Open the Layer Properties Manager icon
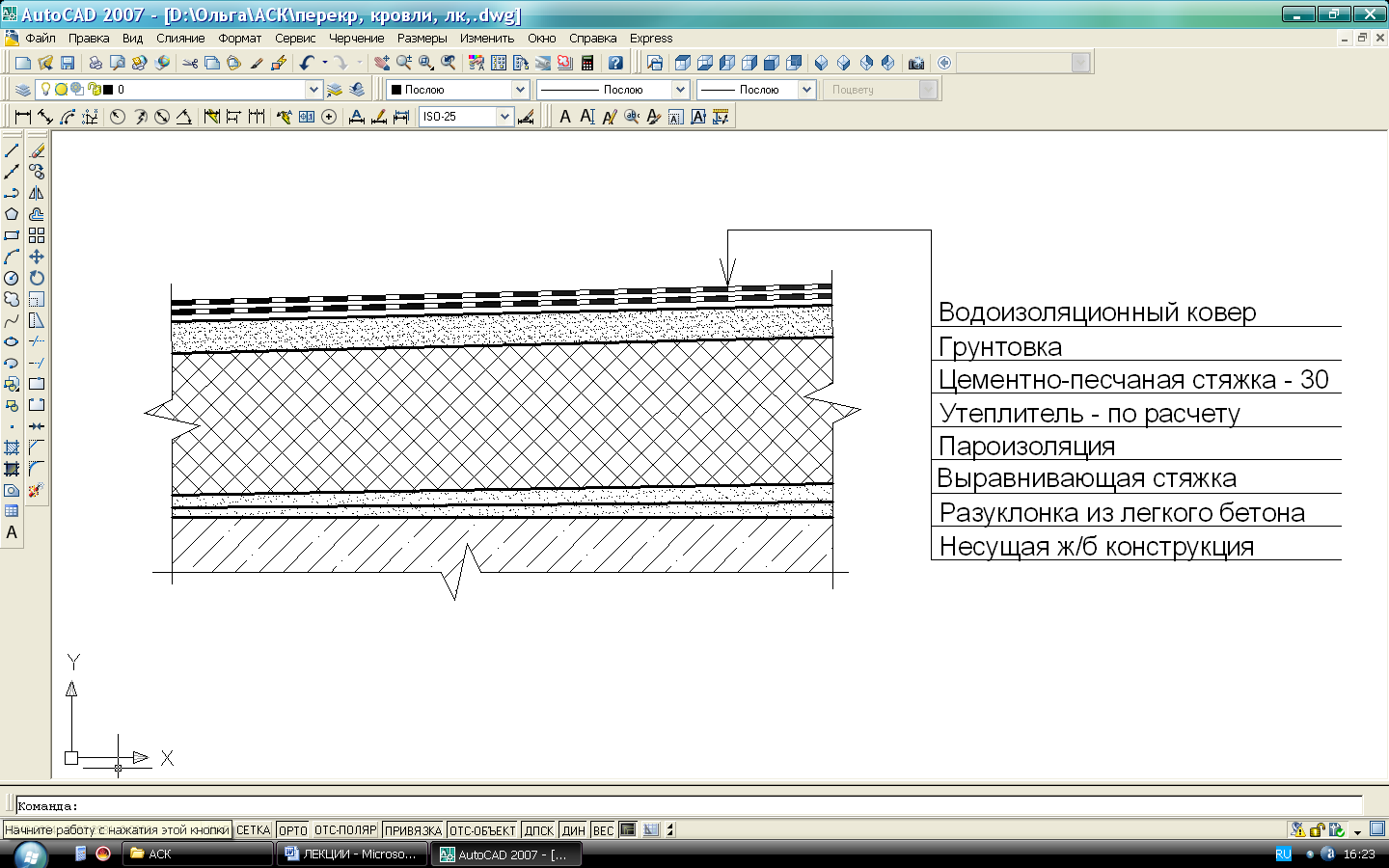Image resolution: width=1389 pixels, height=868 pixels. 22,90
